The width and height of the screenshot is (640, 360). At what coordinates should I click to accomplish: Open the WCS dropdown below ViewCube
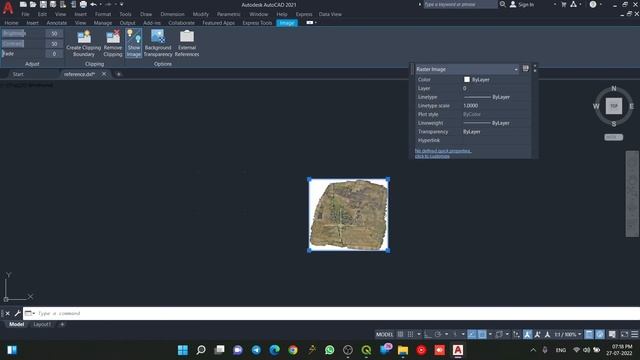point(613,137)
